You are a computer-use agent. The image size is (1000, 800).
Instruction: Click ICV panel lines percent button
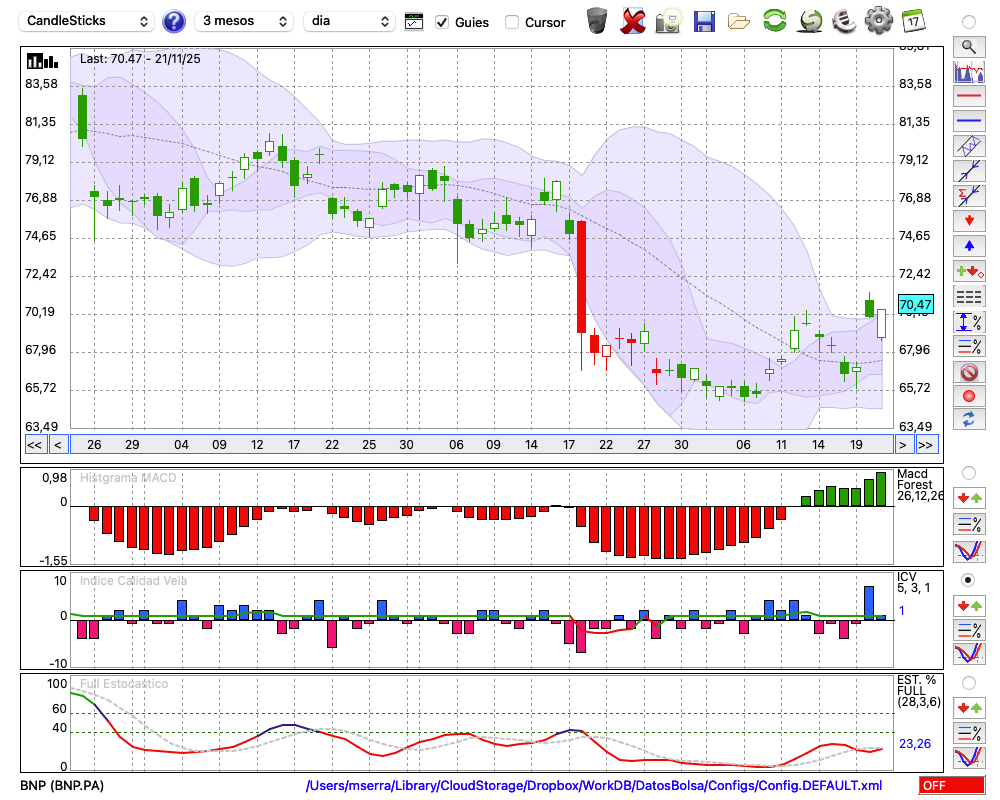point(969,630)
